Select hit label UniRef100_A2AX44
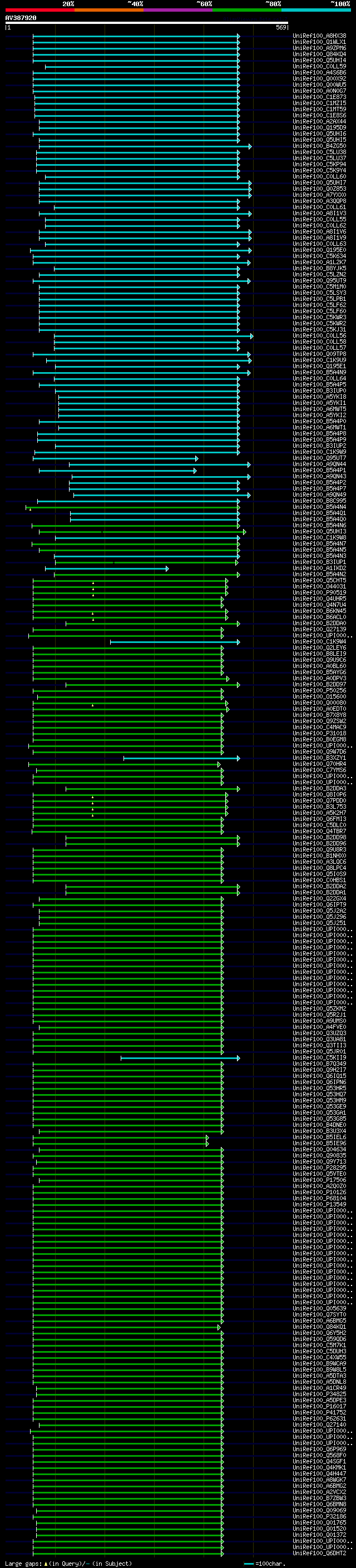 [x=319, y=122]
